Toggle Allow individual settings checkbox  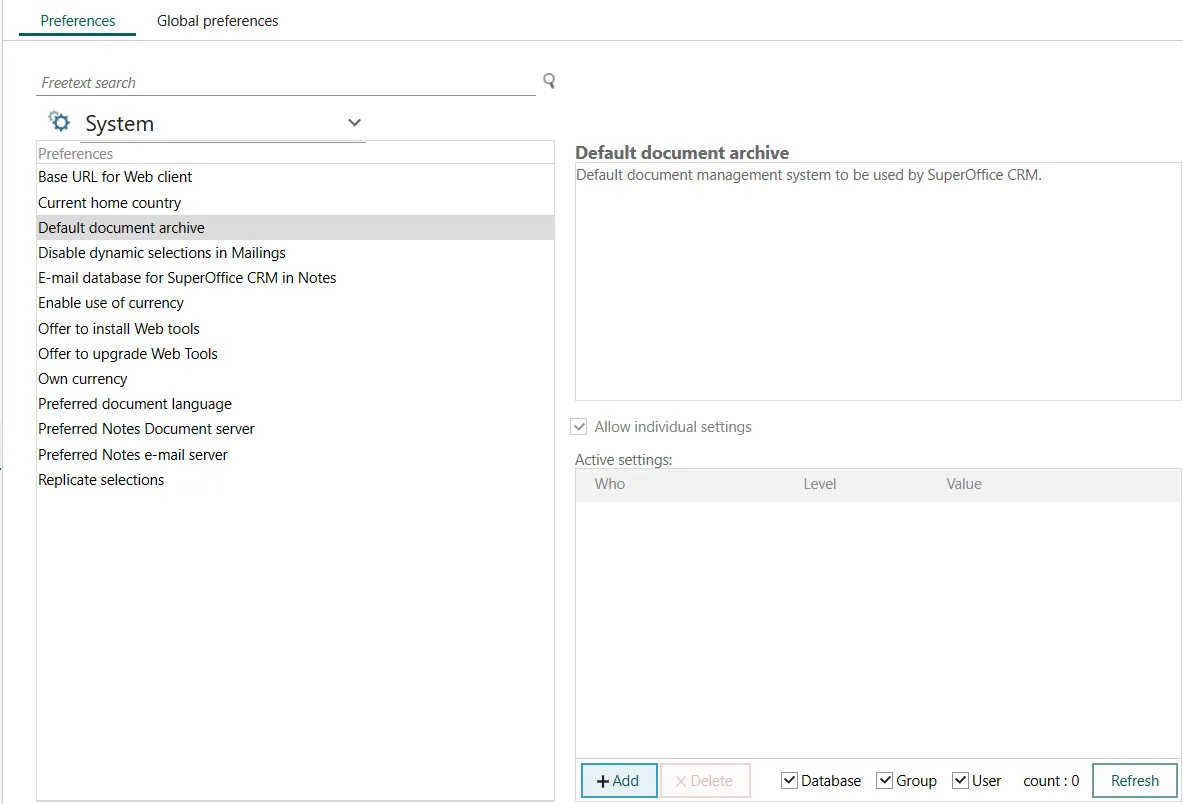pyautogui.click(x=579, y=427)
